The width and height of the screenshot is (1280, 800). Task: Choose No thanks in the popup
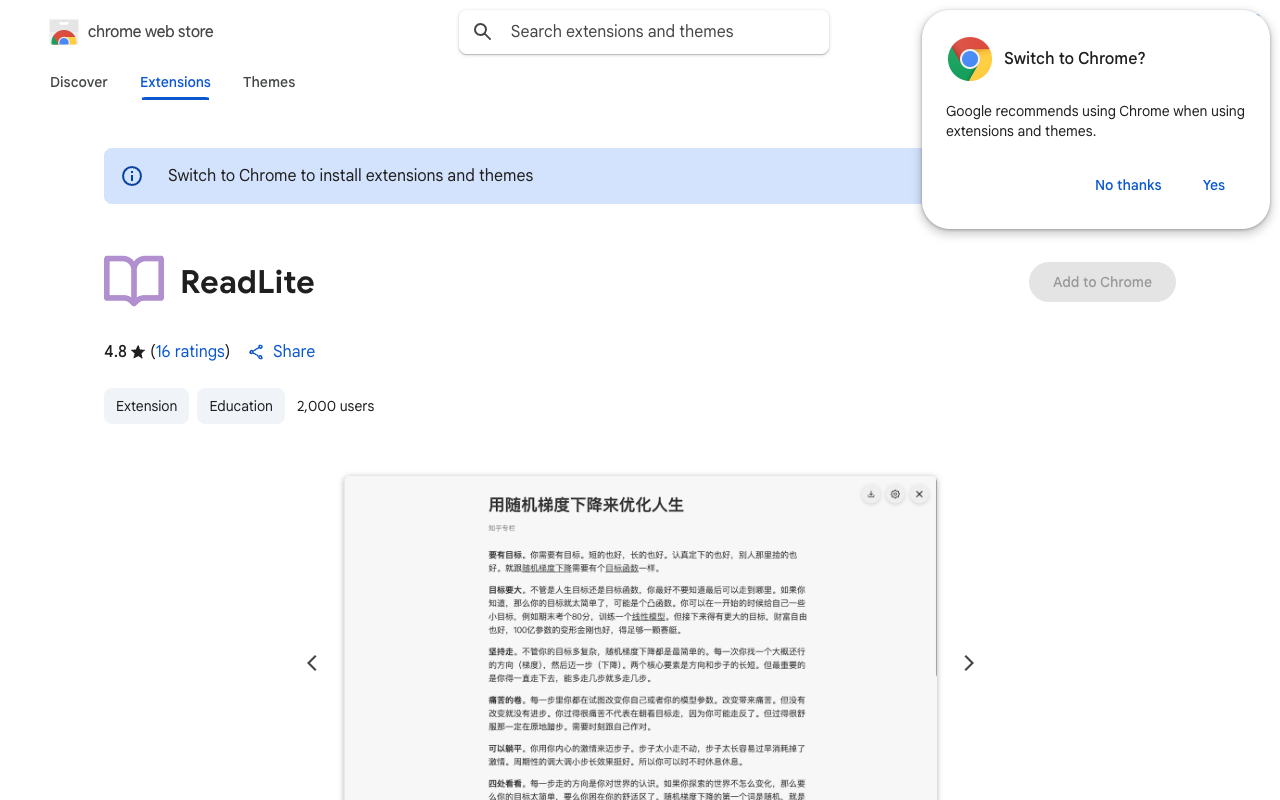click(1128, 185)
